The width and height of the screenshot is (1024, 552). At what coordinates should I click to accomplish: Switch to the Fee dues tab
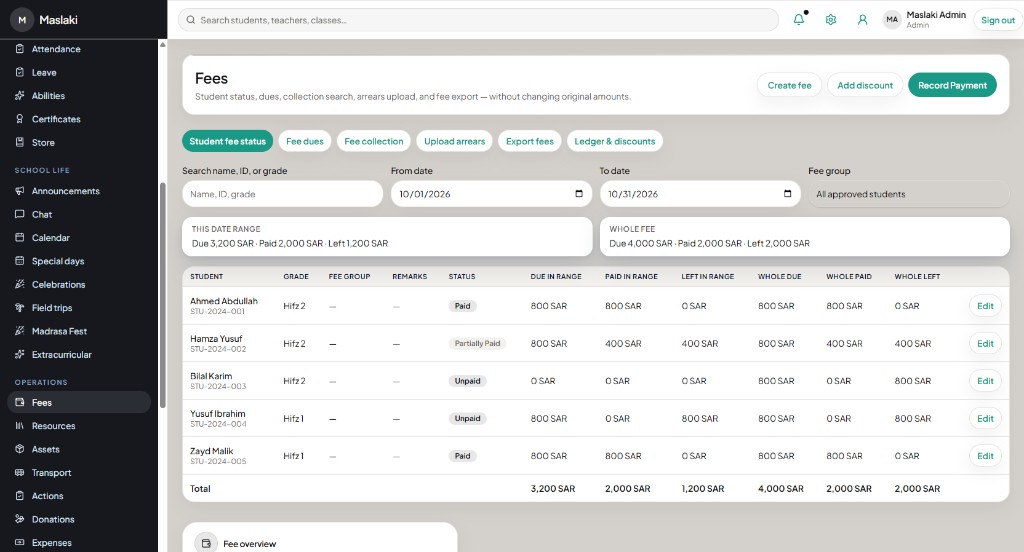305,141
